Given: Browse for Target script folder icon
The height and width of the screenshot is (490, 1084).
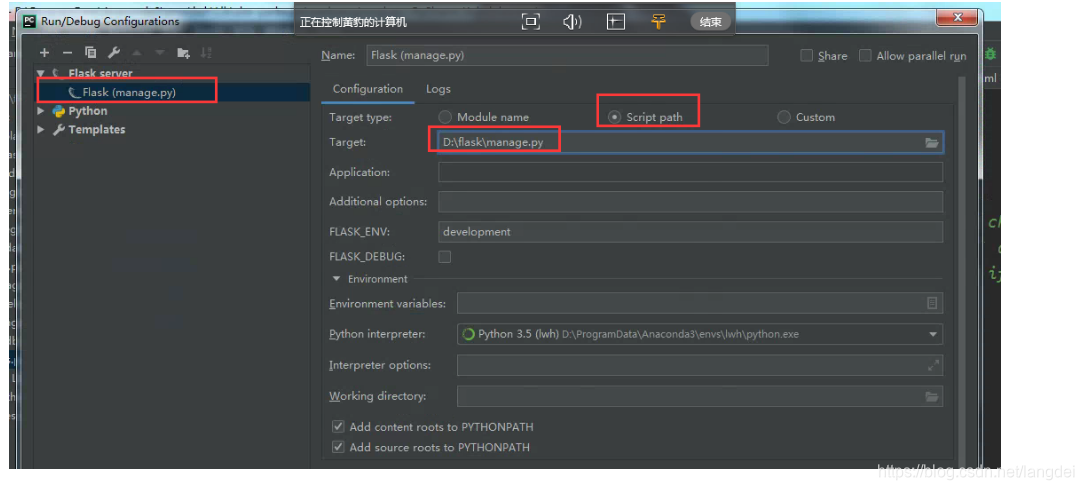Looking at the screenshot, I should click(x=932, y=142).
